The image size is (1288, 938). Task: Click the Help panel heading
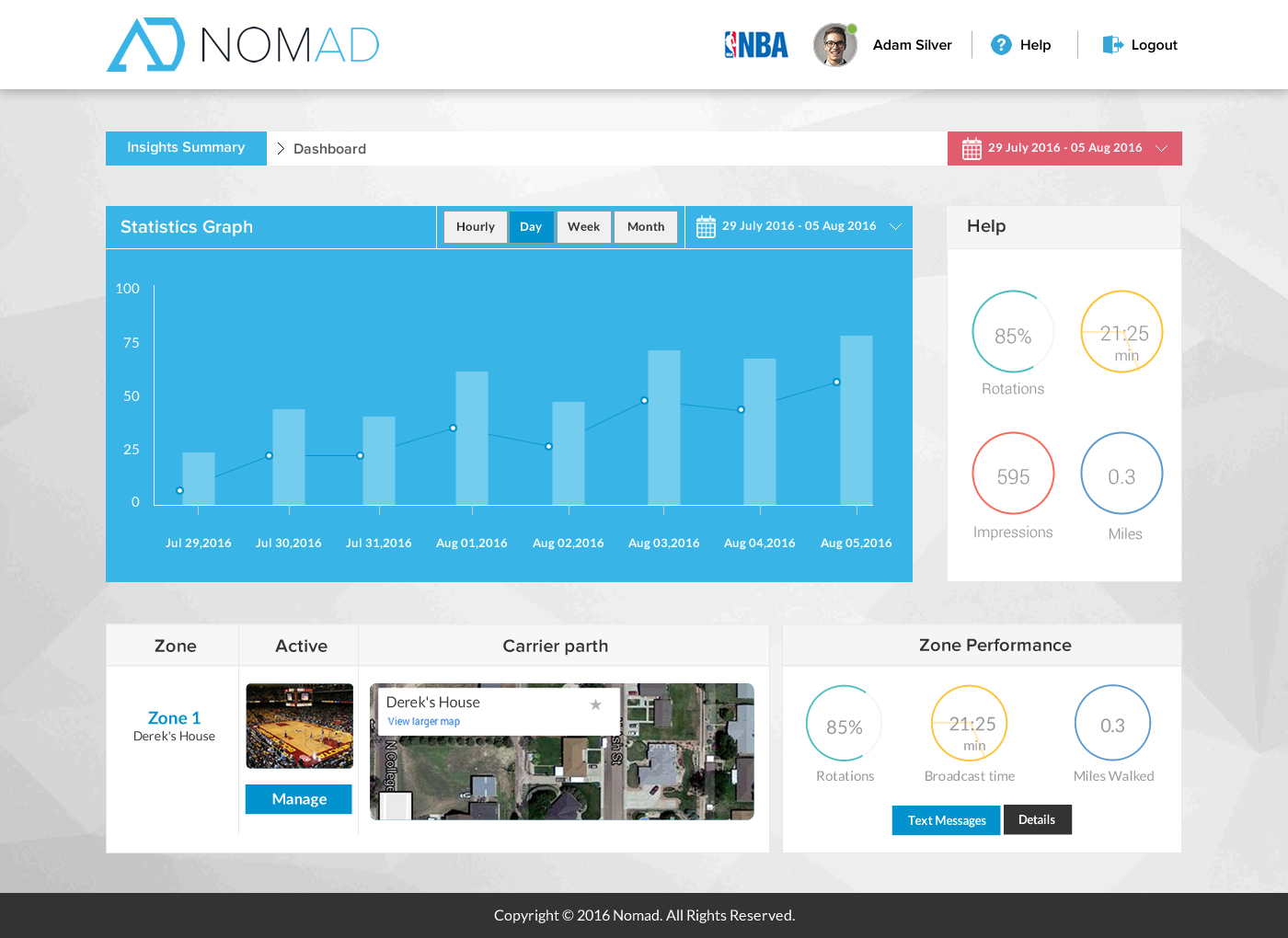(986, 226)
